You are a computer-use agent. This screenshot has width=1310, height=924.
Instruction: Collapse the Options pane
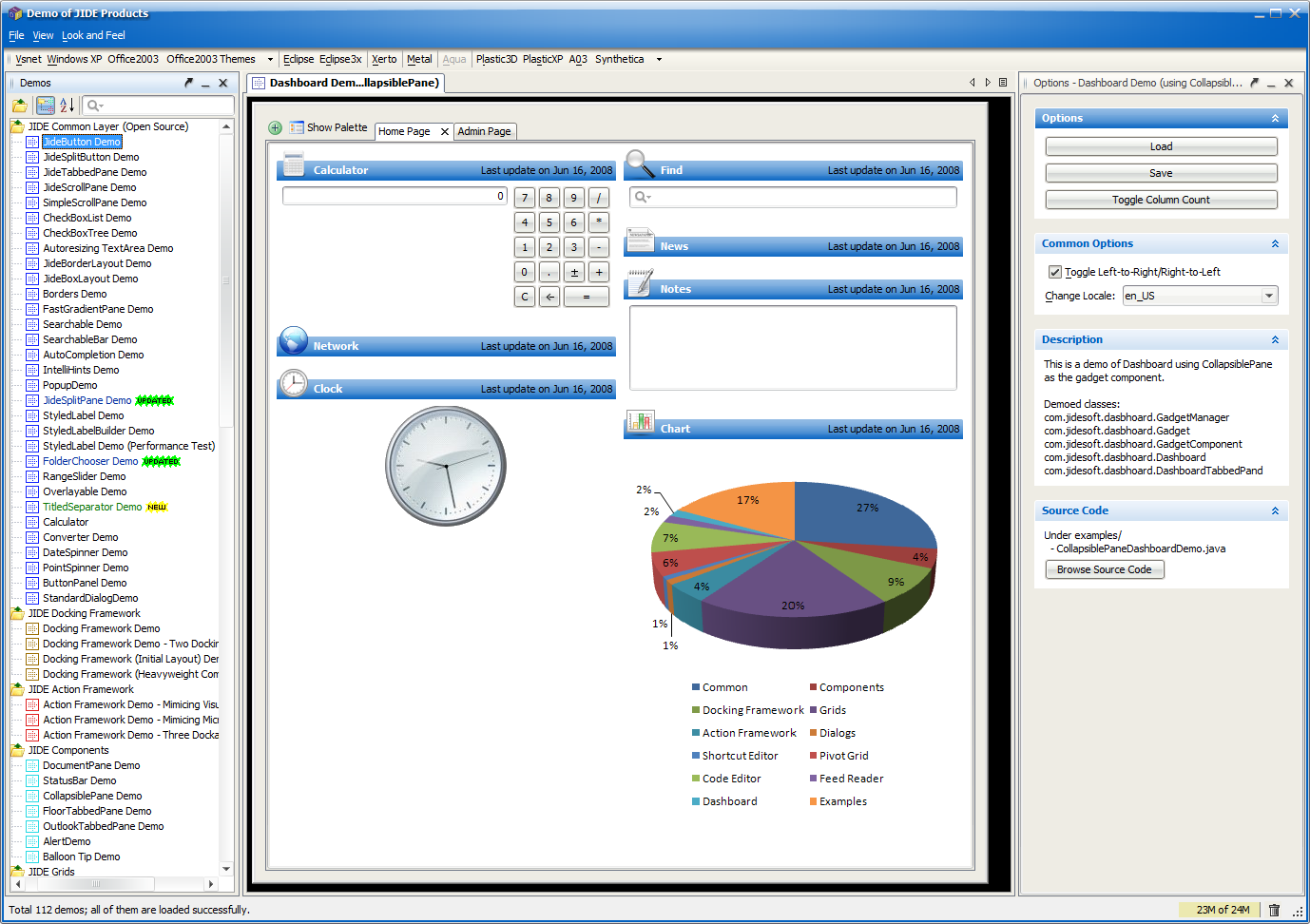pyautogui.click(x=1275, y=118)
